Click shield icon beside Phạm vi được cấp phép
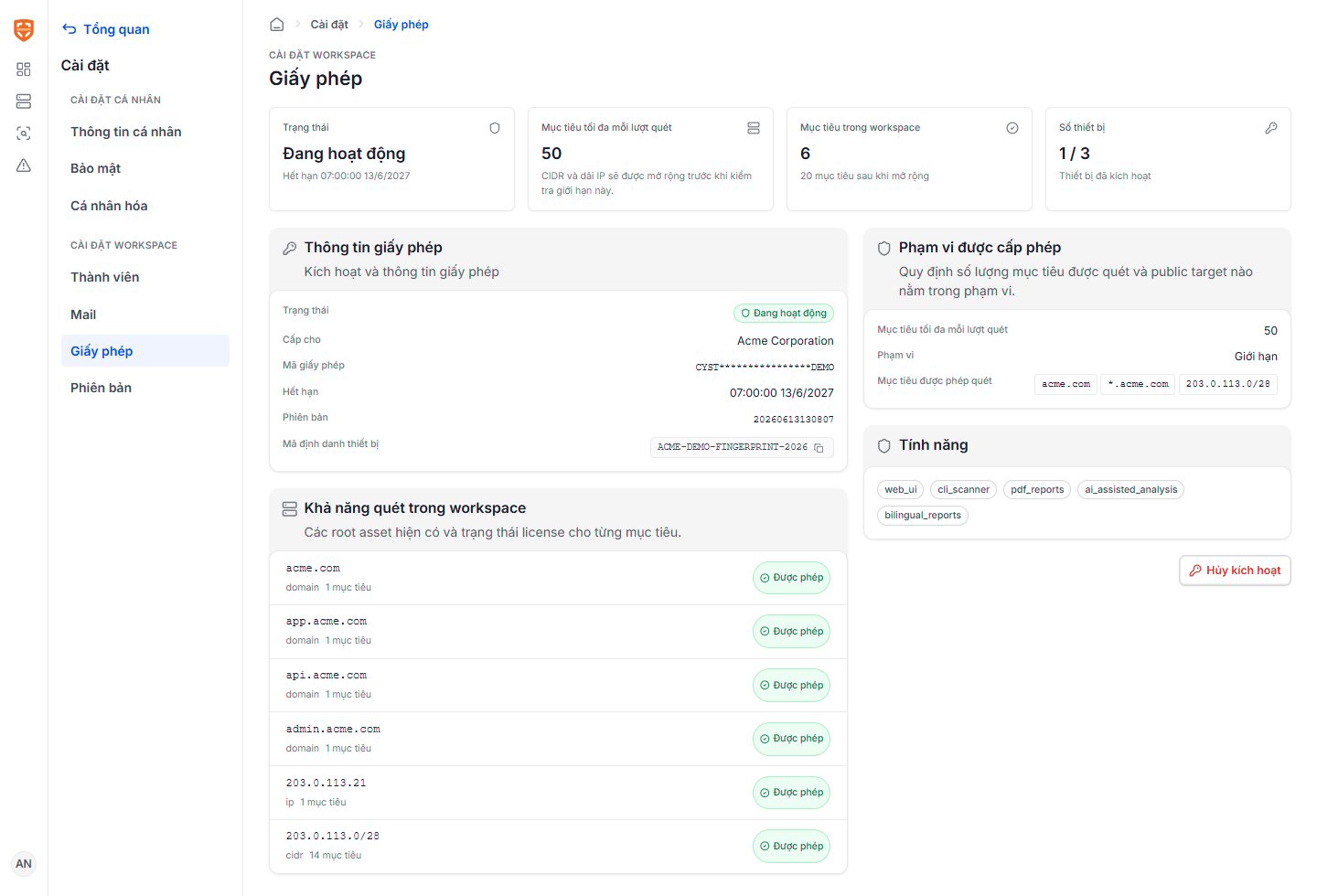 [x=884, y=248]
